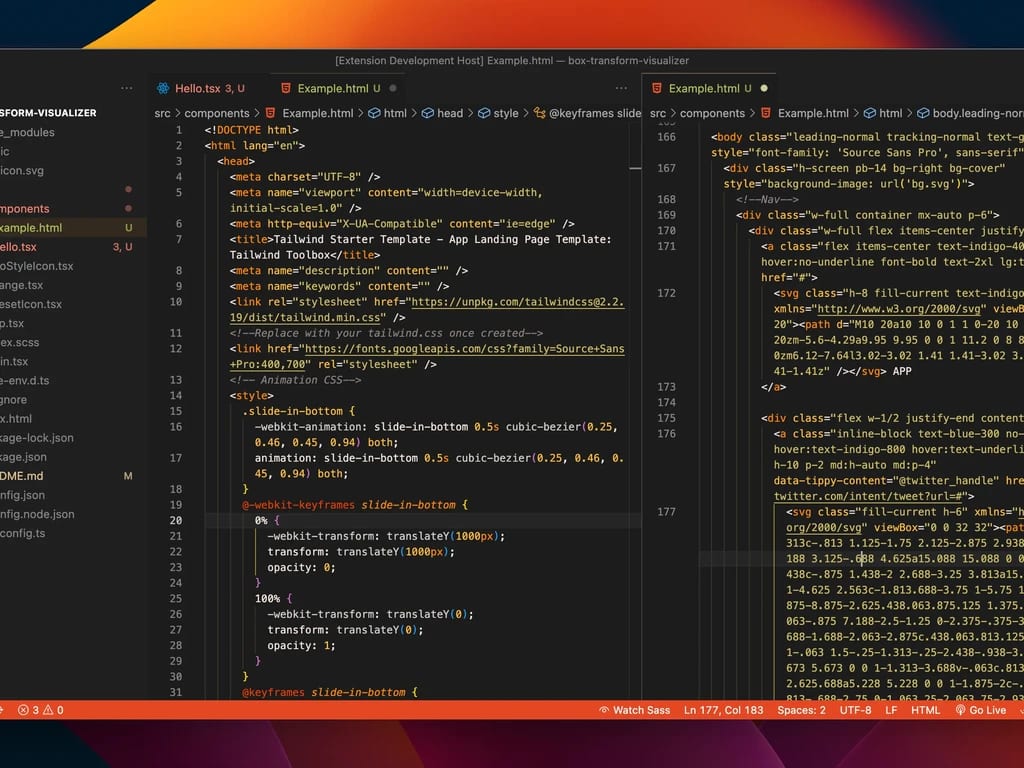Open 'xample.html' in explorer tree

pyautogui.click(x=31, y=228)
